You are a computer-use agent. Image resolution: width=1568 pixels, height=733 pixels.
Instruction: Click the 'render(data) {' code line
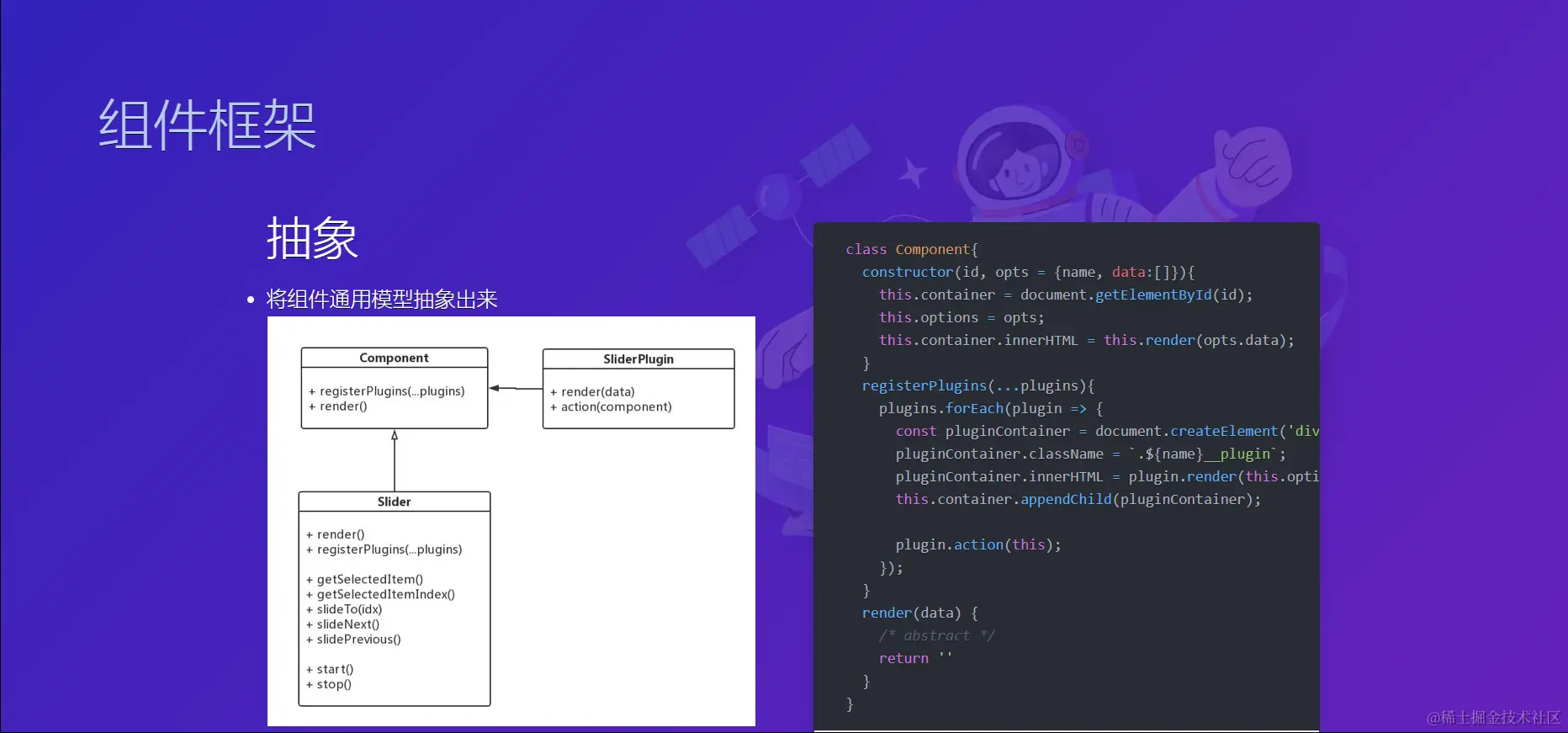point(920,613)
